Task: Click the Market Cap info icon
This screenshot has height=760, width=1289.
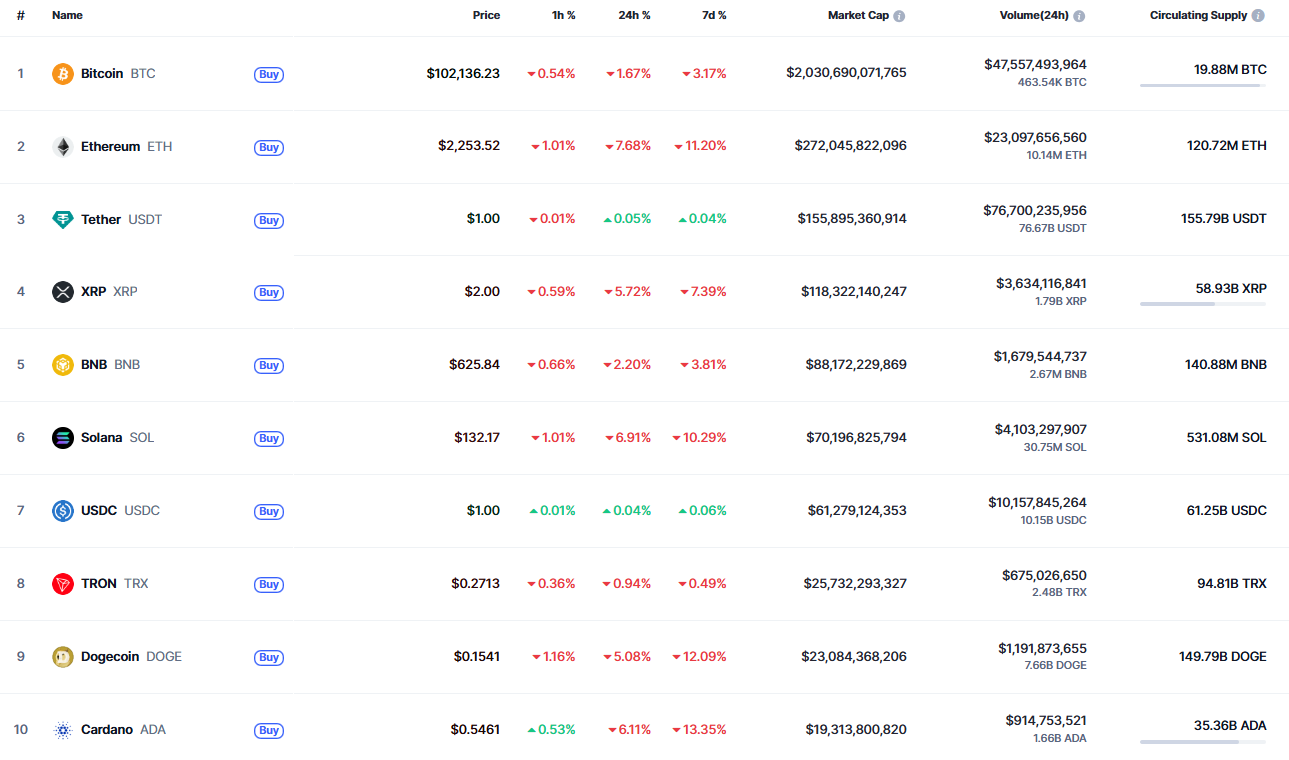Action: (899, 16)
